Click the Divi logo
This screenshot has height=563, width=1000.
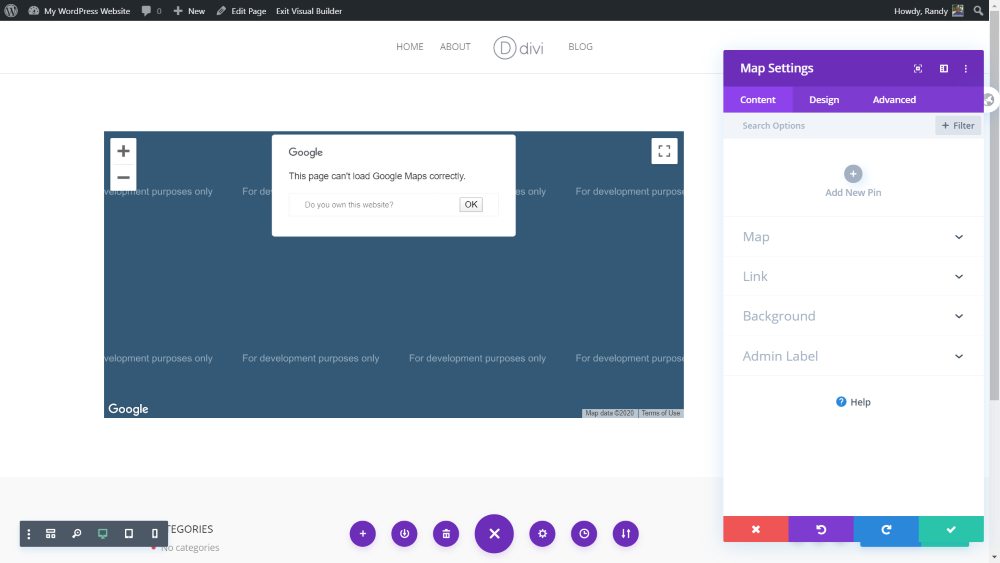pos(518,48)
